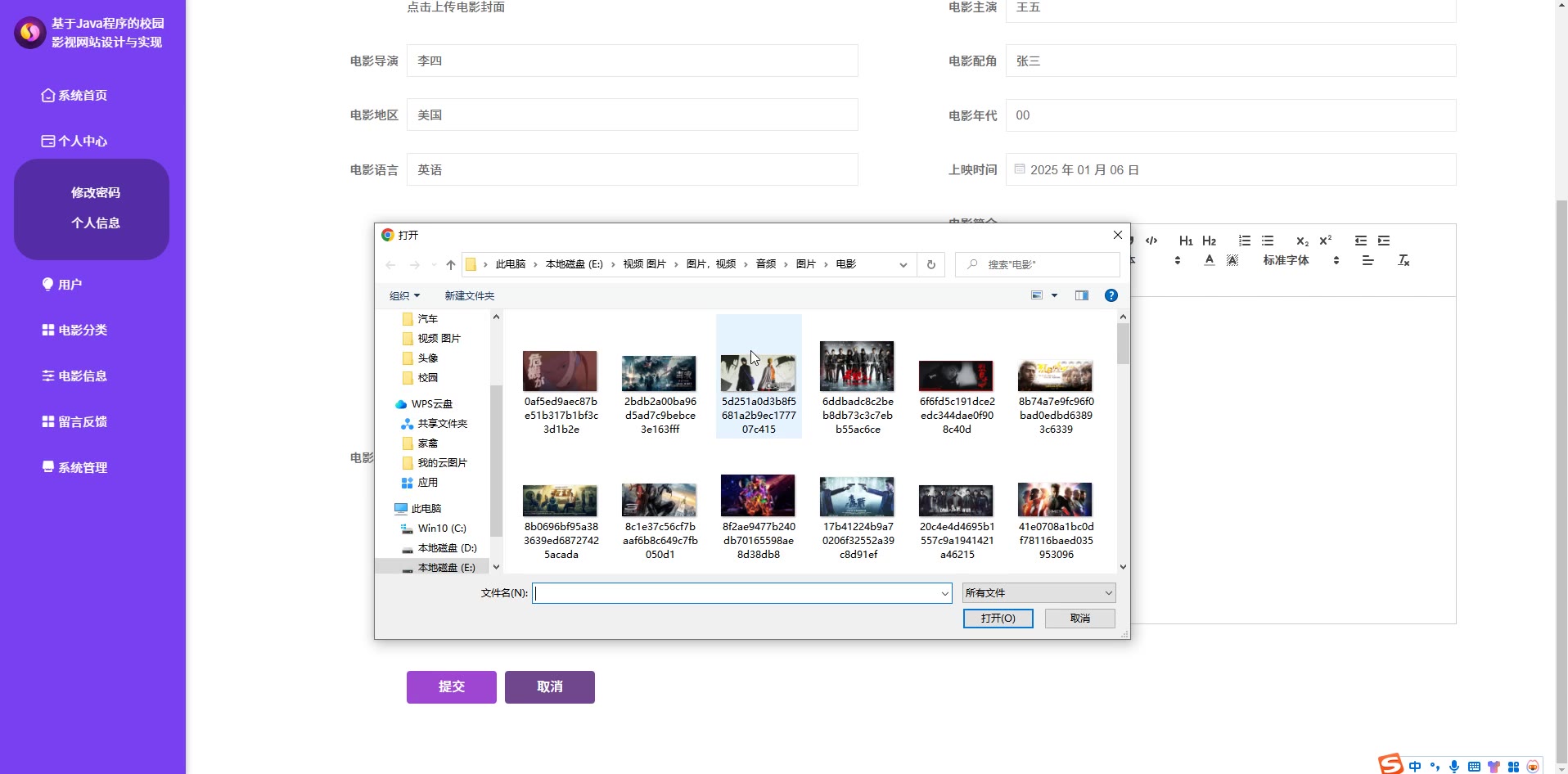
Task: Click the code block icon in editor toolbar
Action: (1151, 241)
